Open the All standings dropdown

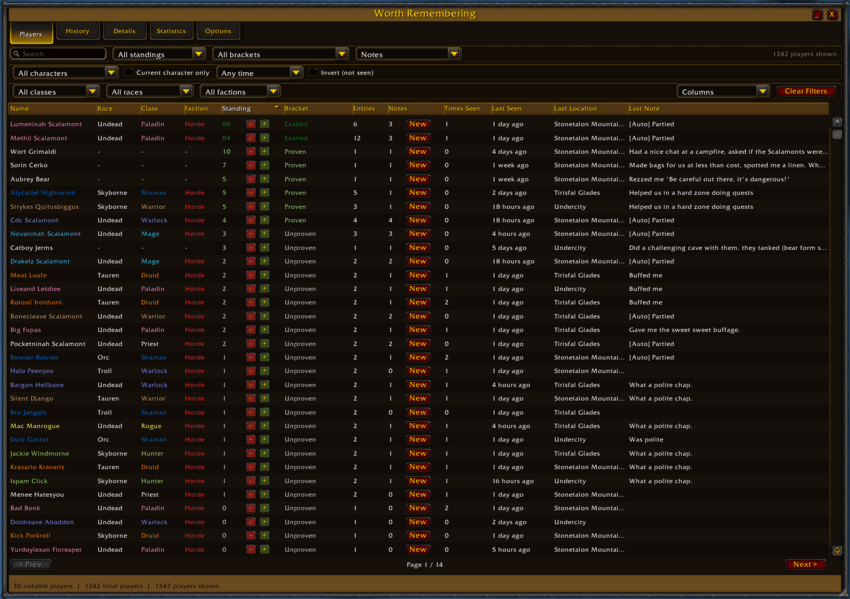tap(159, 54)
